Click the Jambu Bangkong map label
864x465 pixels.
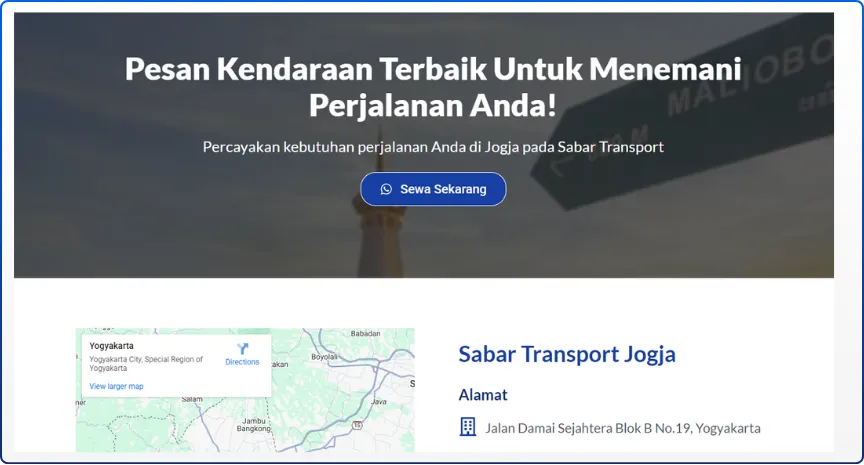pos(253,425)
